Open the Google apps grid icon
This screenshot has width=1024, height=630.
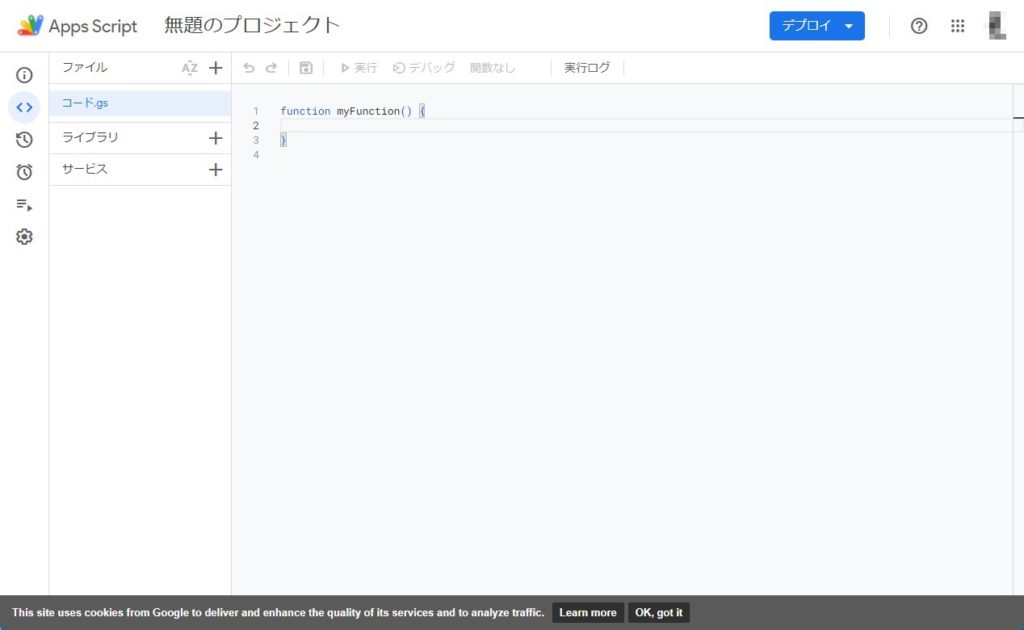tap(957, 26)
